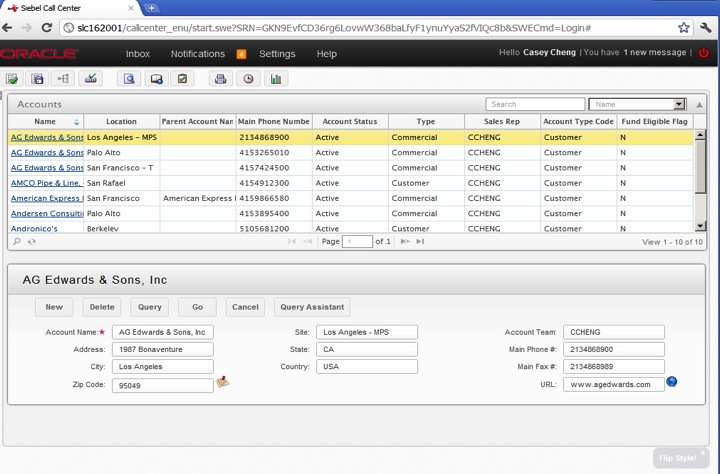Viewport: 720px width, 474px height.
Task: Click the Account Status column header
Action: tap(350, 122)
